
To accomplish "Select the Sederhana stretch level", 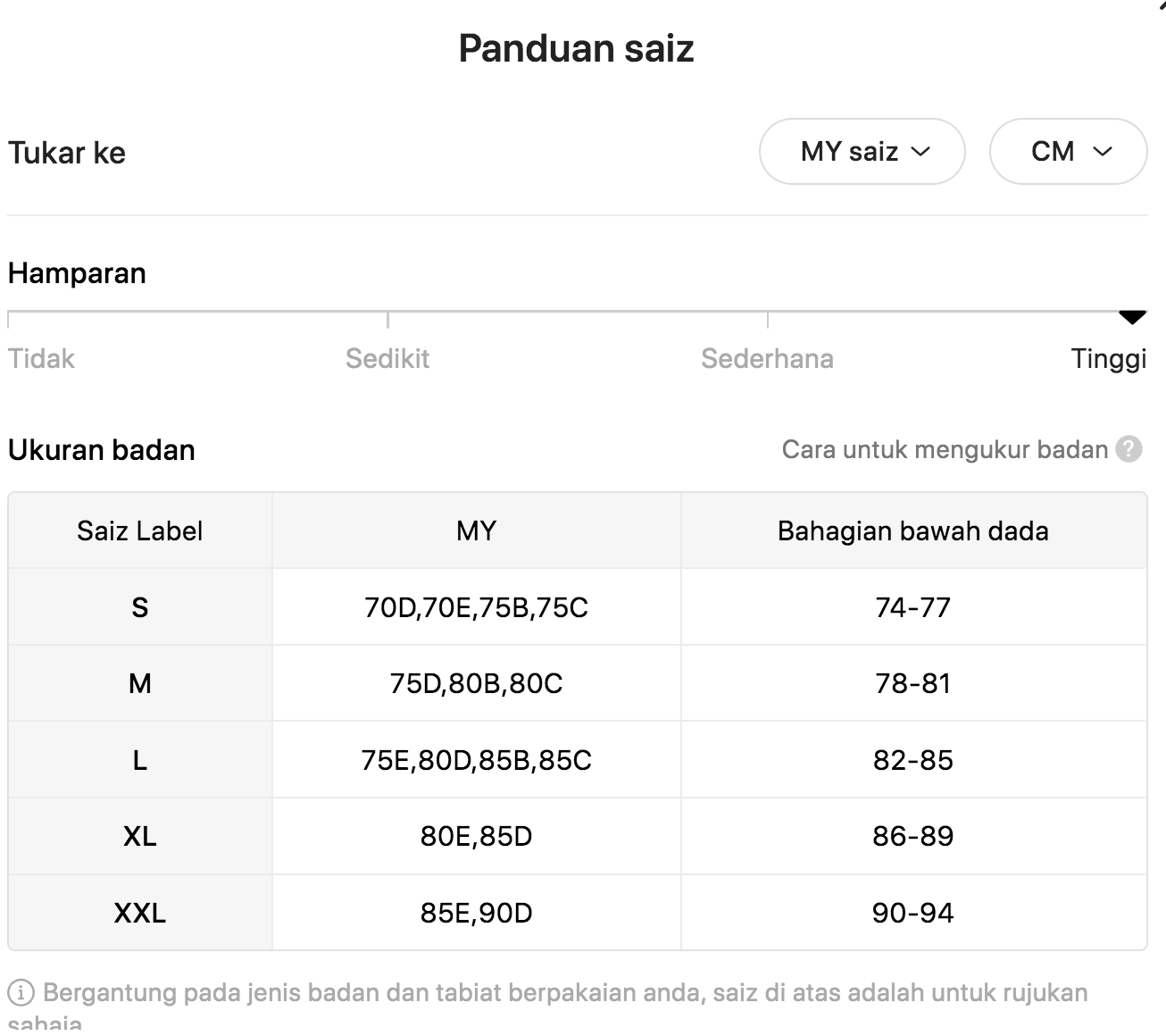I will coord(767,358).
